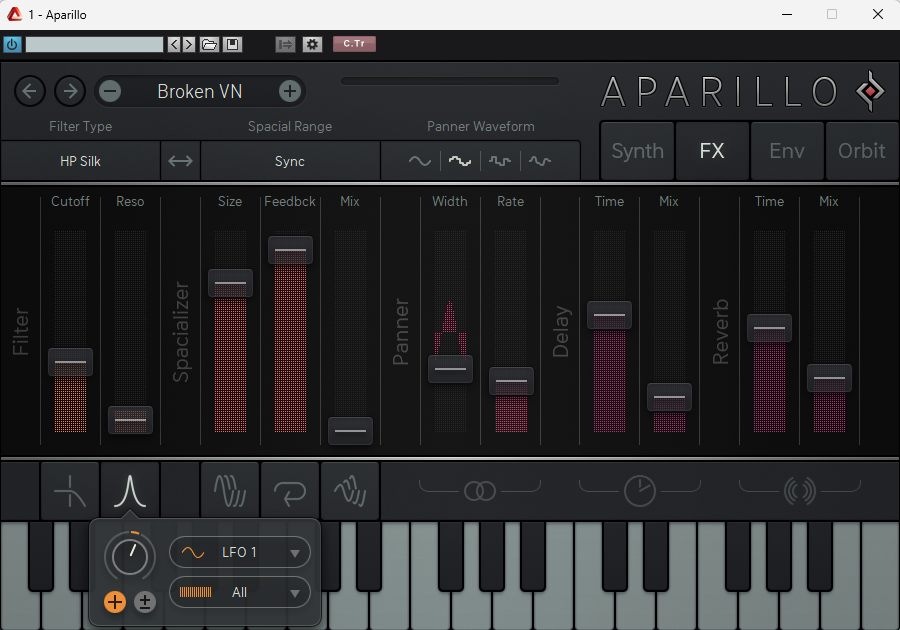The height and width of the screenshot is (630, 900).
Task: Click the Sync spacial range button
Action: point(290,161)
